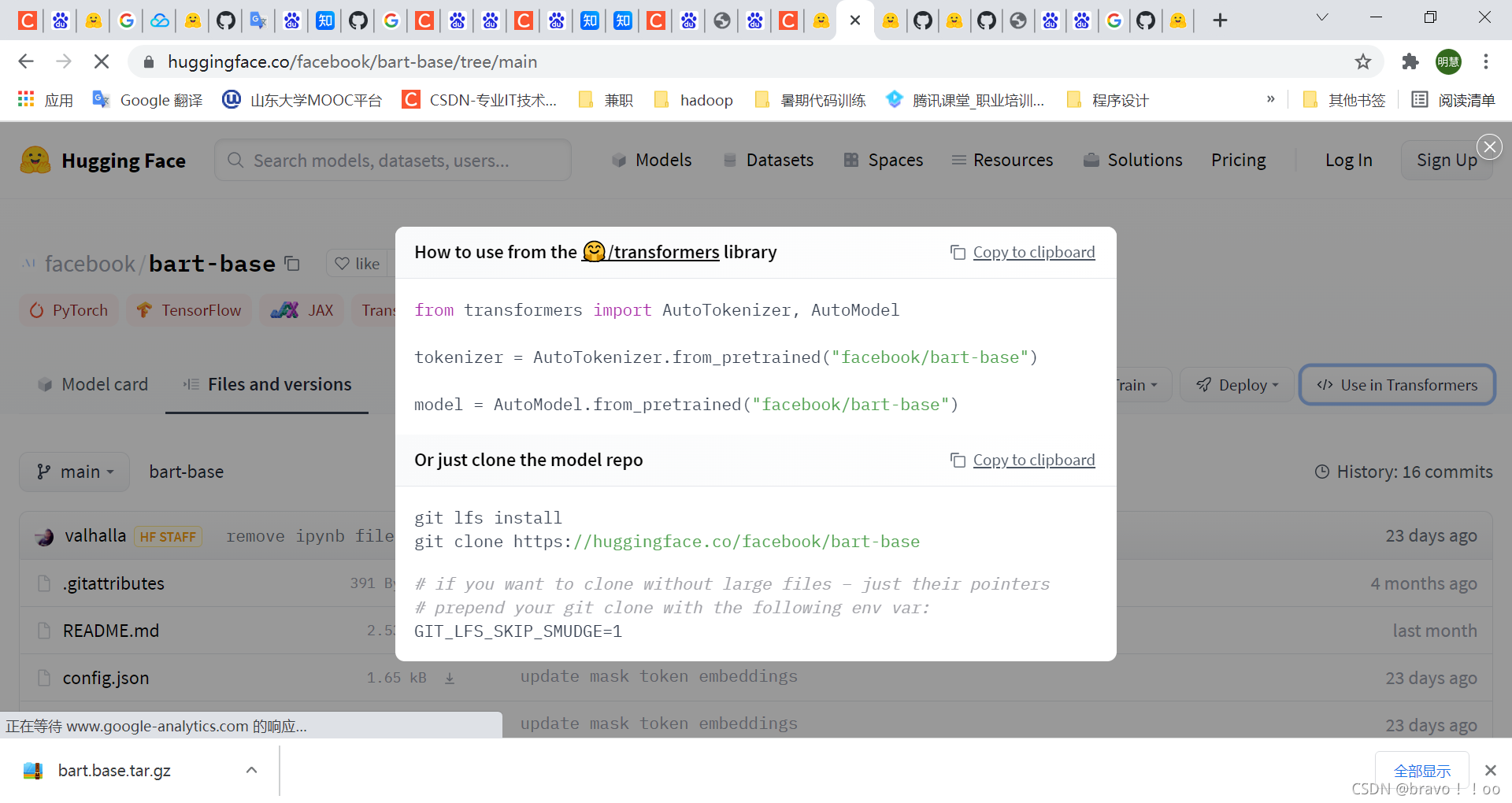Open the Apps bookmarks shortcut
The image size is (1512, 803).
tap(45, 100)
